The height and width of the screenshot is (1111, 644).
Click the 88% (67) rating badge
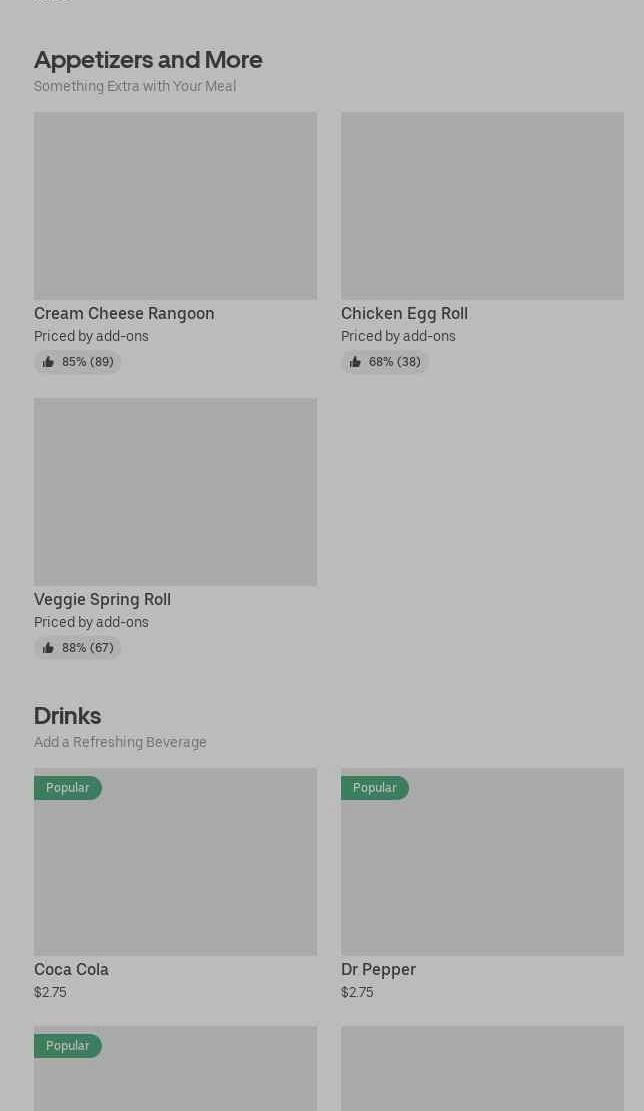coord(78,648)
